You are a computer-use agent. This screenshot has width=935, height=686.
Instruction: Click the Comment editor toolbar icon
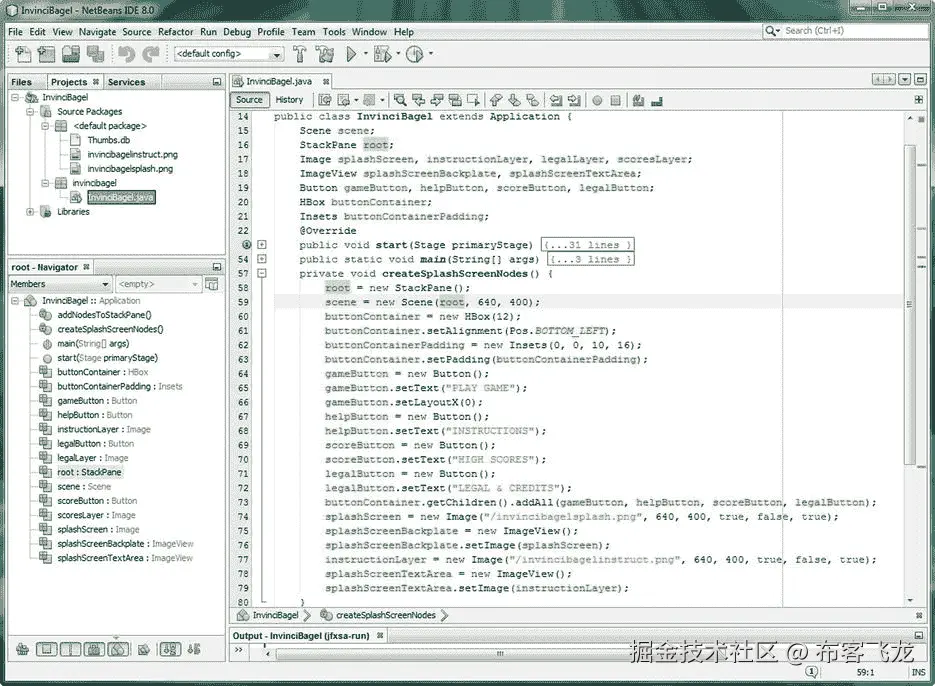(x=638, y=100)
